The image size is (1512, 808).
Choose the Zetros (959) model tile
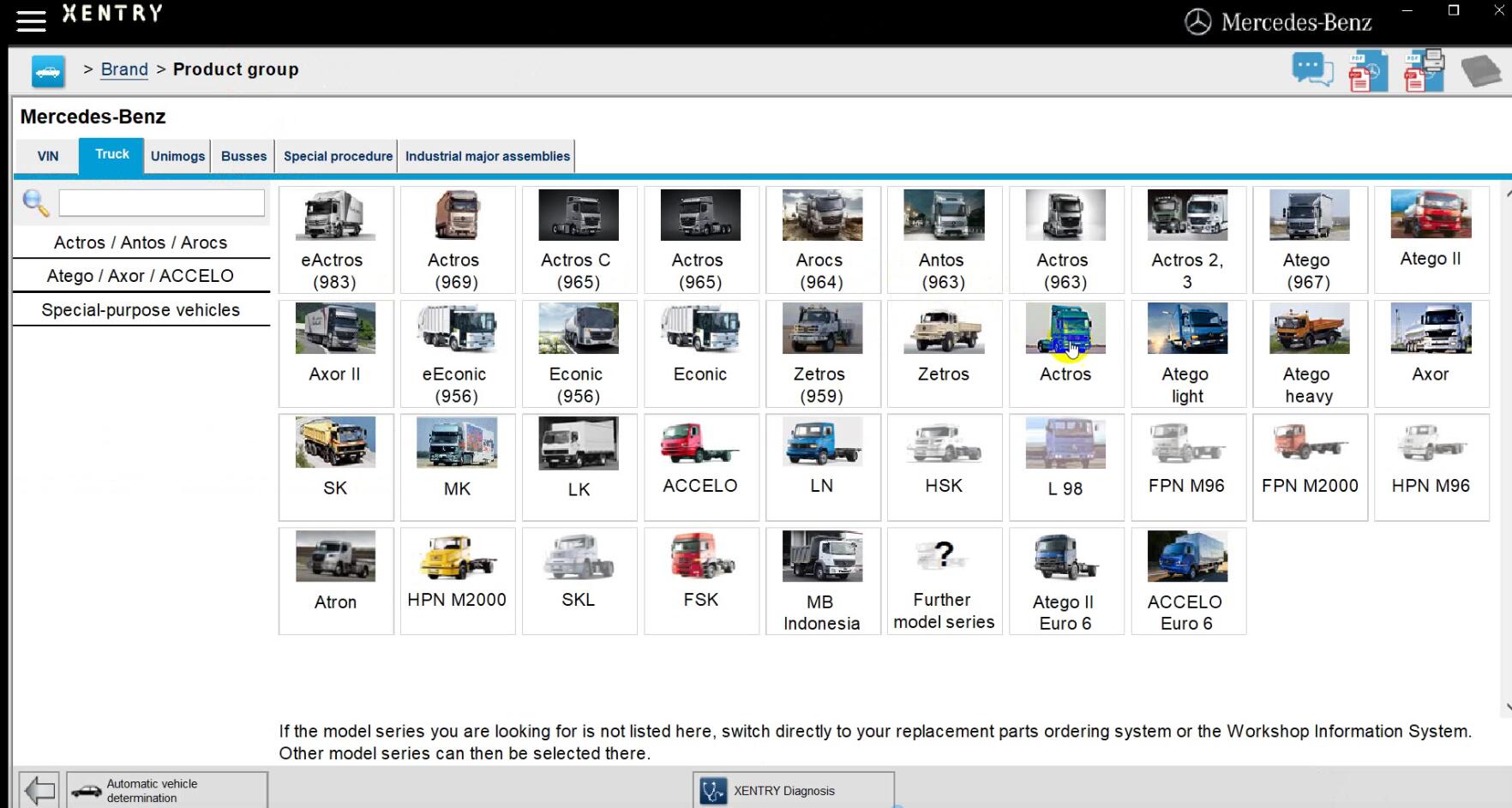823,354
